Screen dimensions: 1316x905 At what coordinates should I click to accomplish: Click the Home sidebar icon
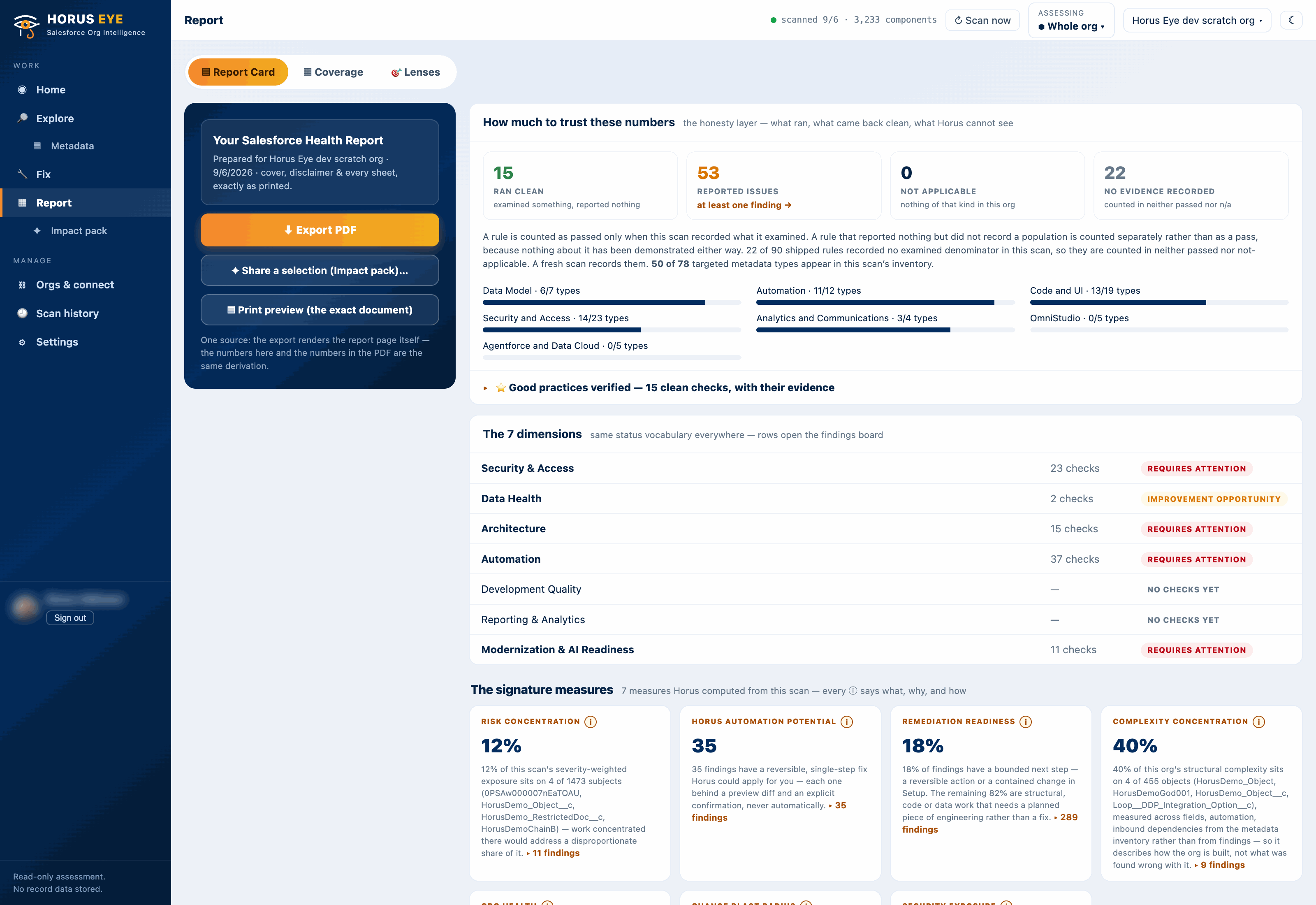coord(22,90)
